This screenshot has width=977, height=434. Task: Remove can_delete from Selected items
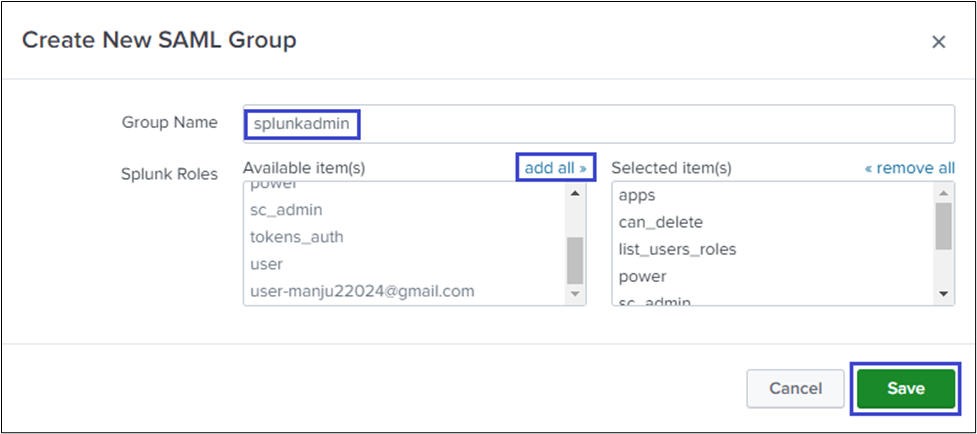point(660,222)
